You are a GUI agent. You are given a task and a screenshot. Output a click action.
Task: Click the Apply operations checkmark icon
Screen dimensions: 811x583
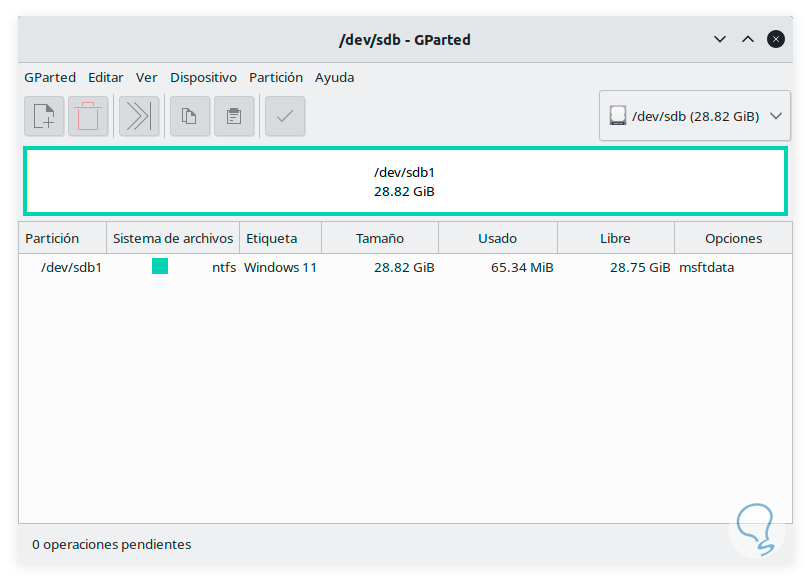pyautogui.click(x=285, y=116)
